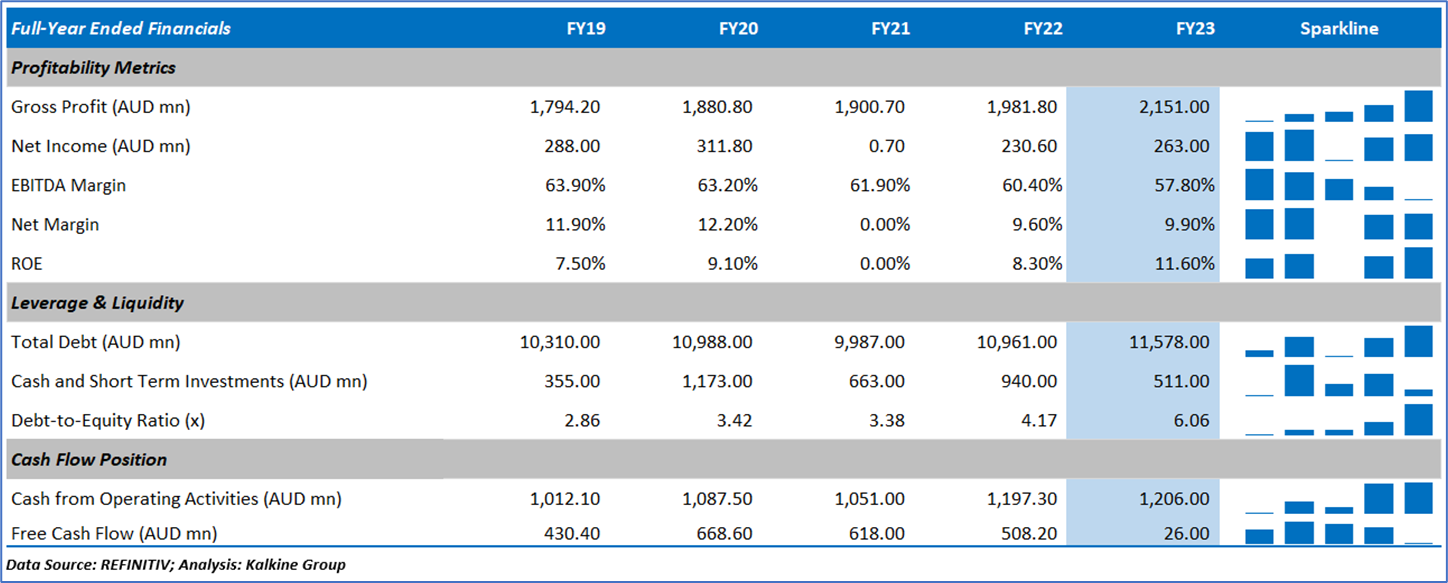Select the EBITDA Margin sparkline
Screen dimensions: 1448x583
pyautogui.click(x=1338, y=186)
